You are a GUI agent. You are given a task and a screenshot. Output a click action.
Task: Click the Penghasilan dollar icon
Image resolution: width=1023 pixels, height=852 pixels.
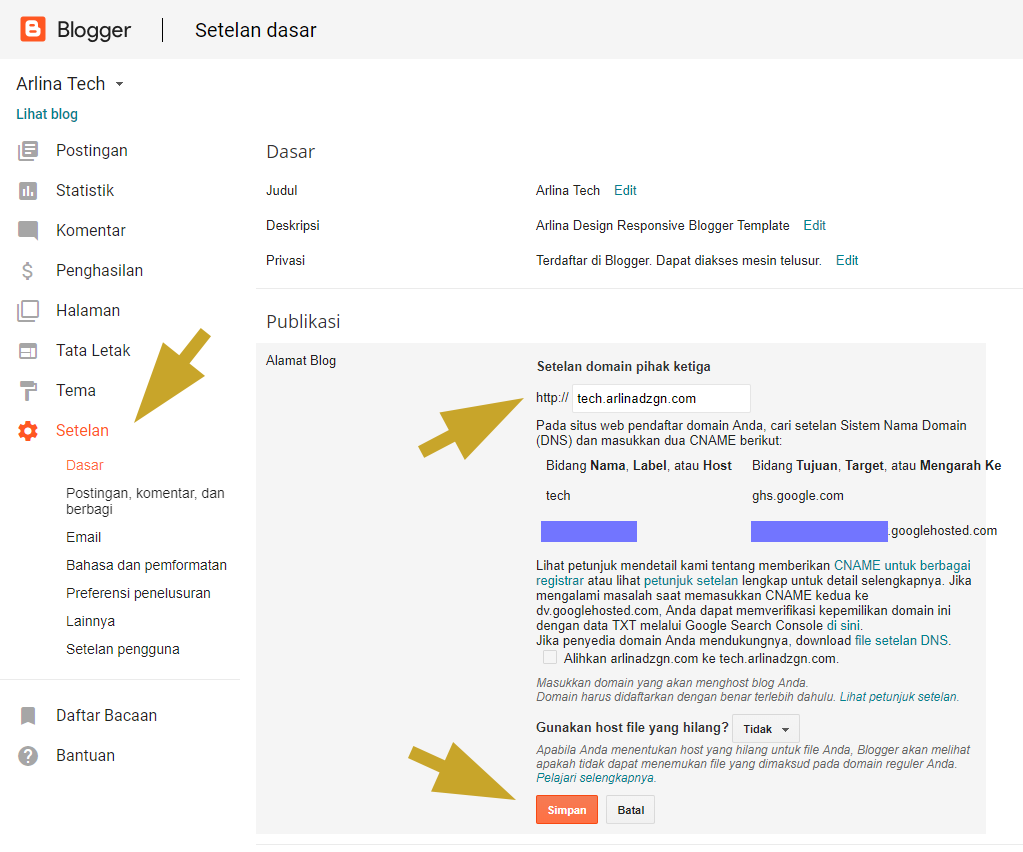(x=27, y=270)
